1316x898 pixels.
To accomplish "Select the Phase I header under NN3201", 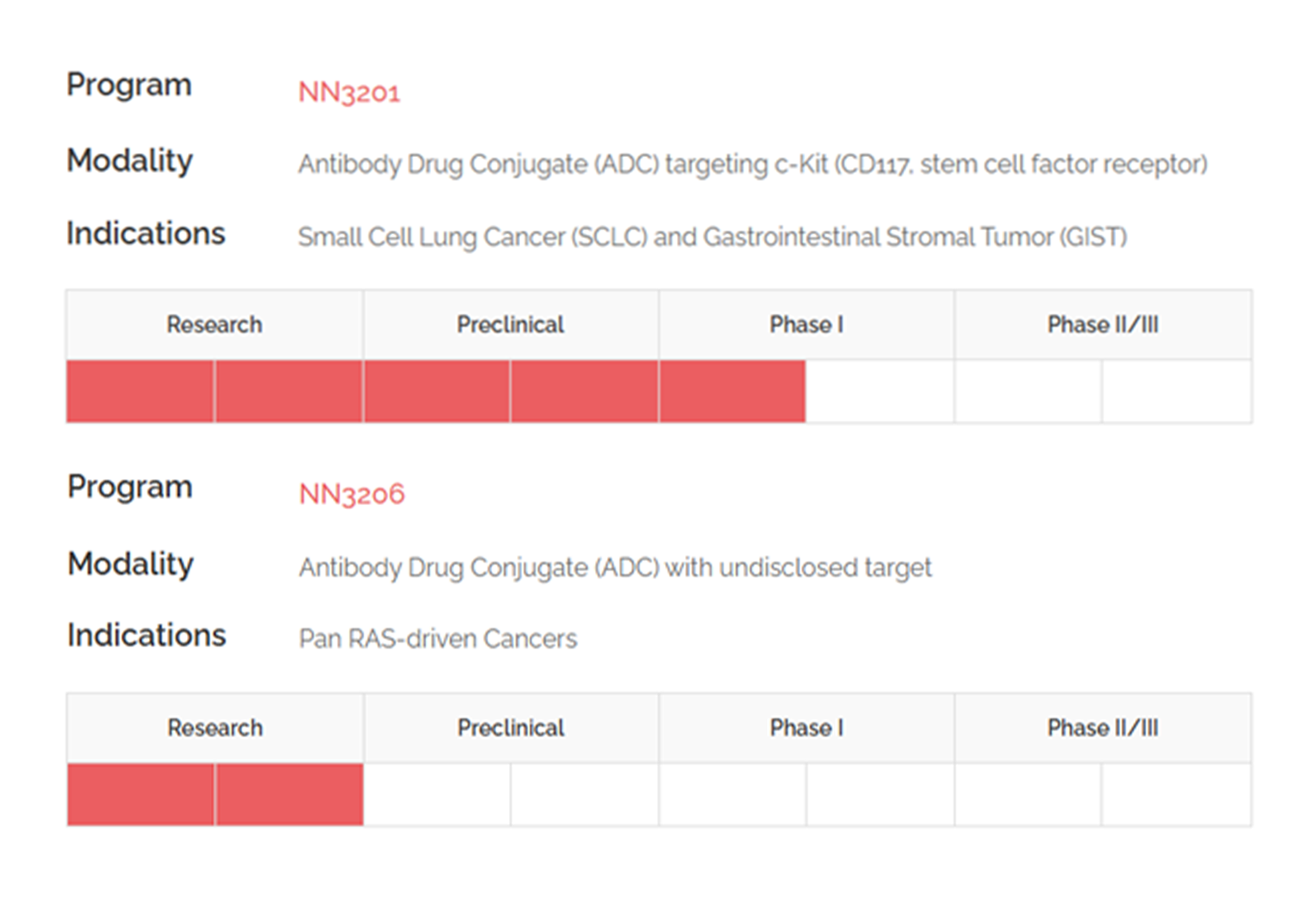I will [x=806, y=324].
